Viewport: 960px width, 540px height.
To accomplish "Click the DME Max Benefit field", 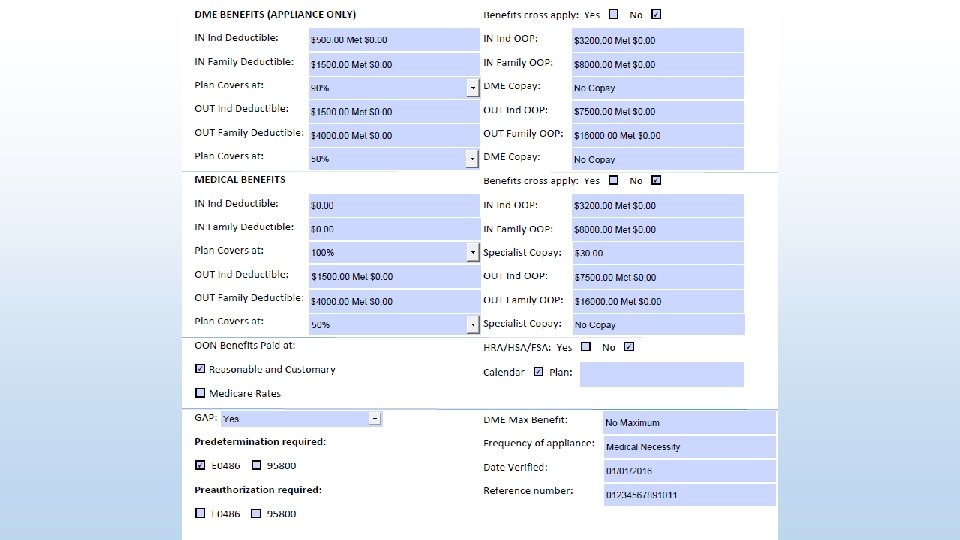I will 689,423.
